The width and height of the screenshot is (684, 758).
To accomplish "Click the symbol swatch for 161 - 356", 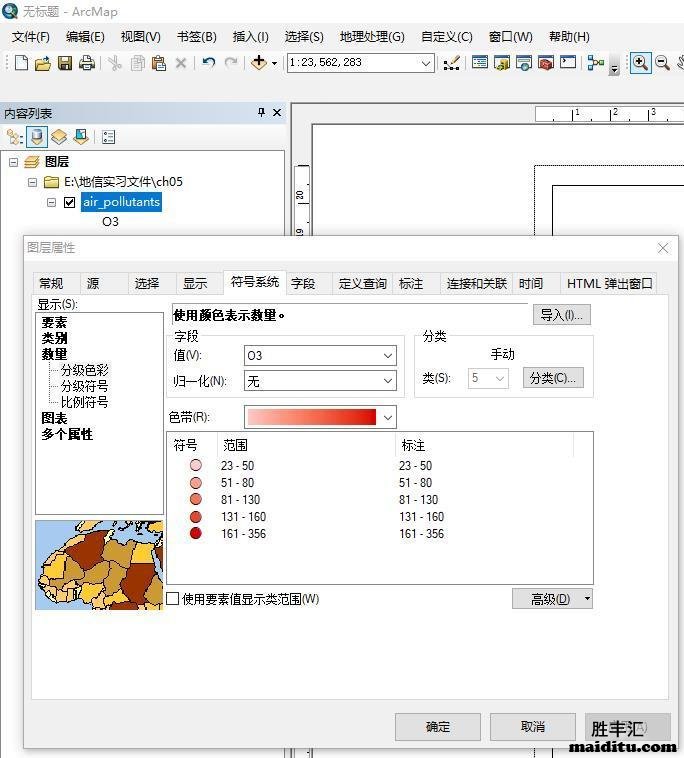I will pyautogui.click(x=196, y=533).
